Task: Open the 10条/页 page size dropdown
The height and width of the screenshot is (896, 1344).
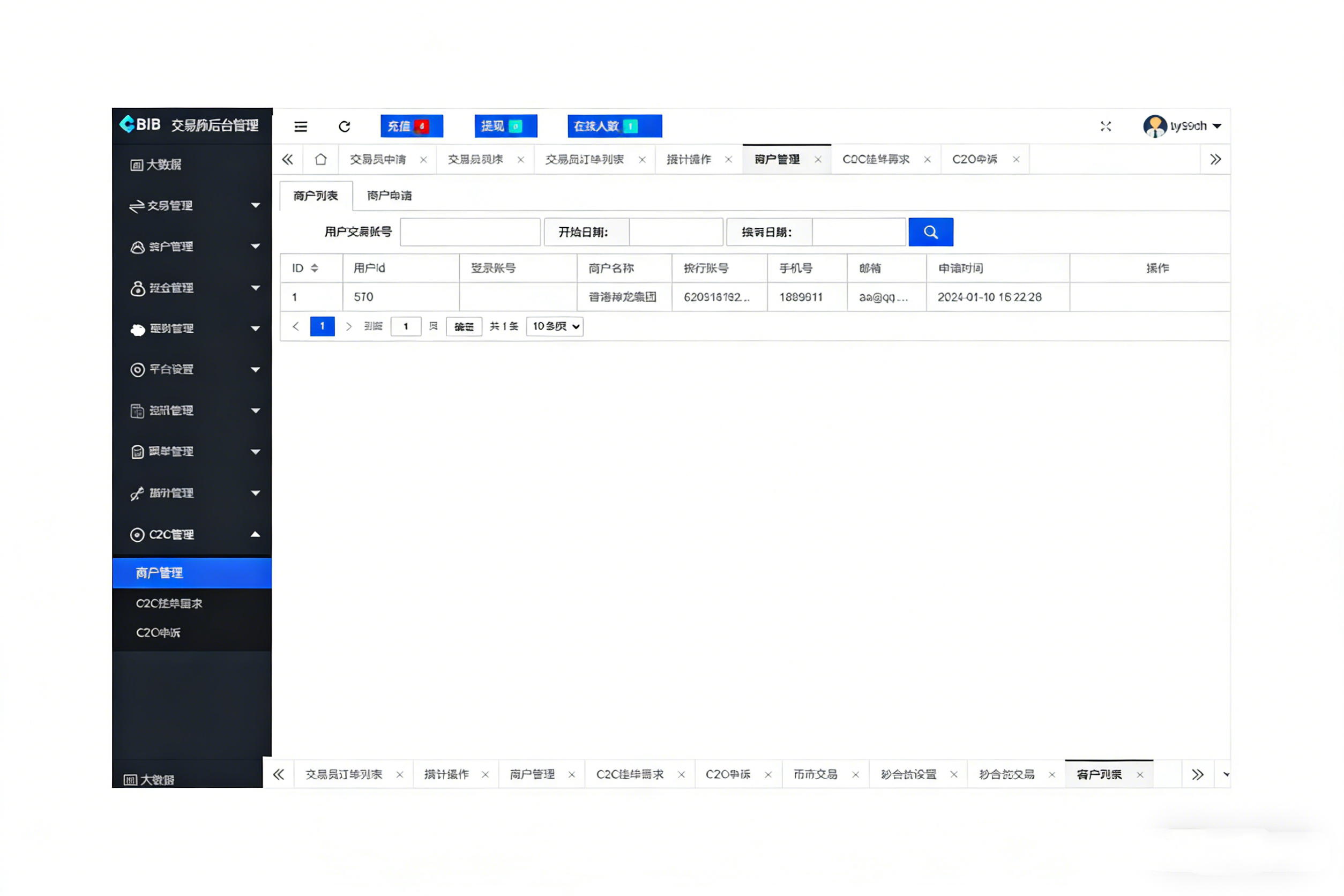Action: point(554,326)
